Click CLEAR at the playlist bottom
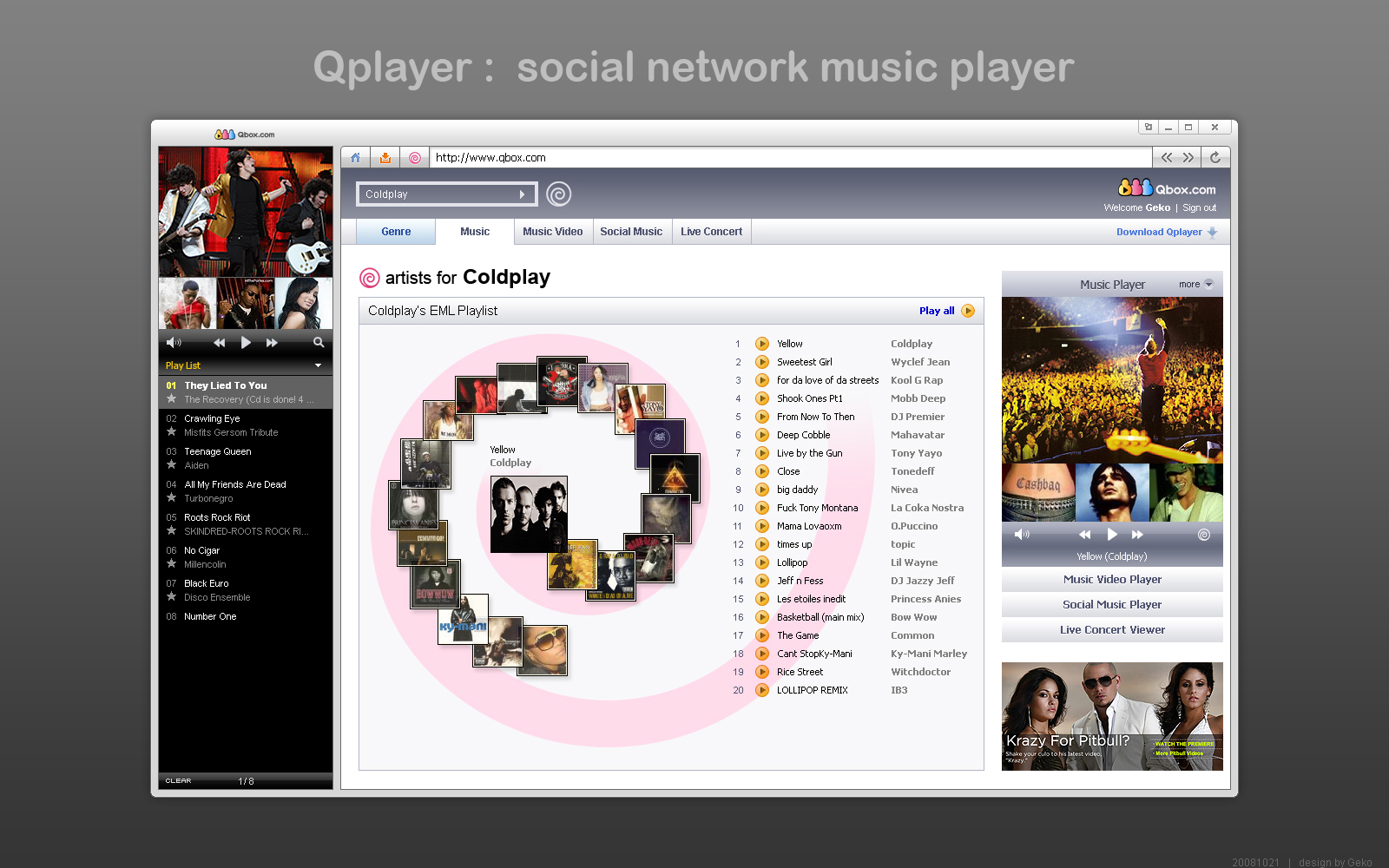Image resolution: width=1389 pixels, height=868 pixels. [178, 781]
